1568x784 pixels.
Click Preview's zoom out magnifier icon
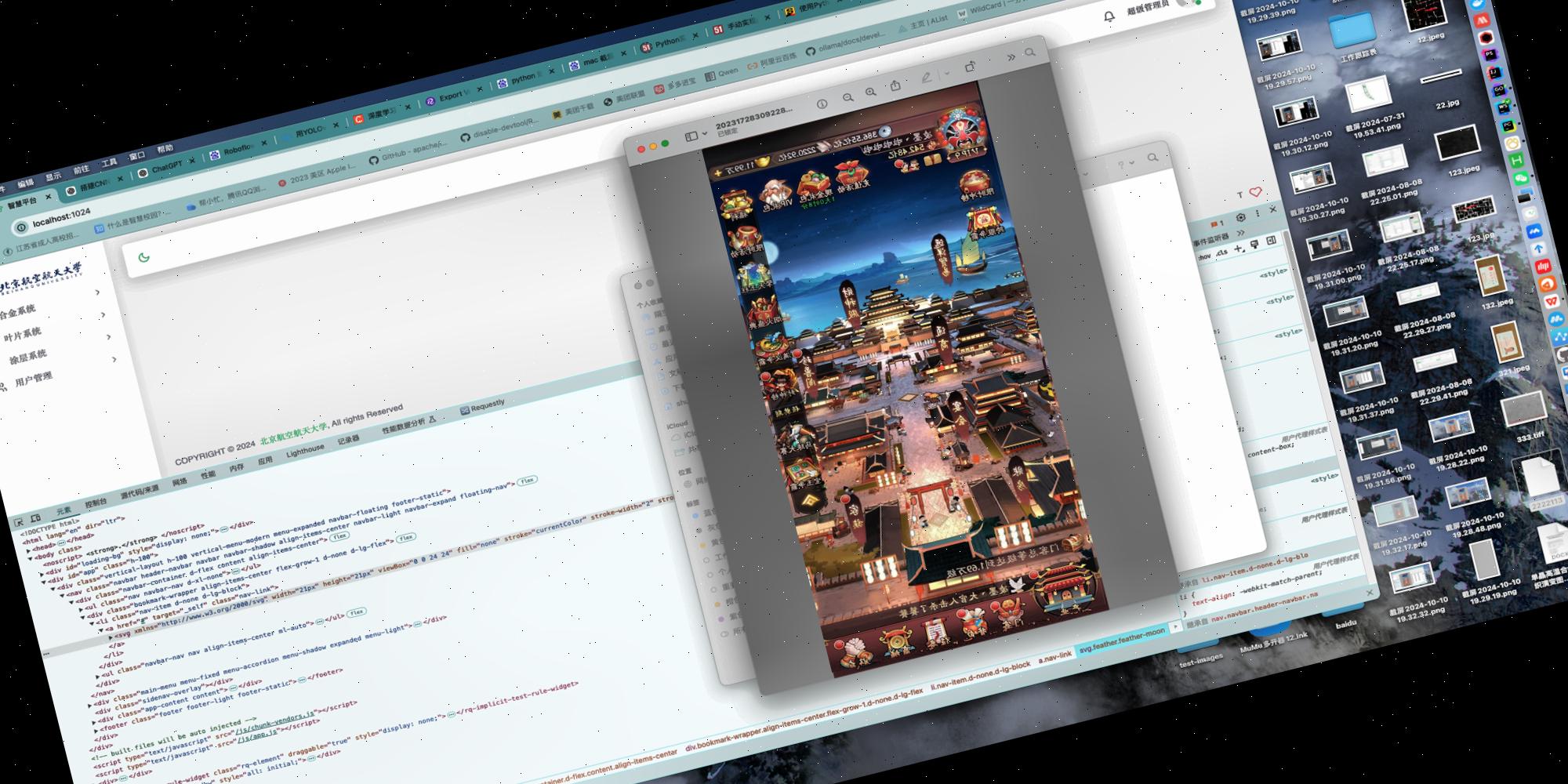pos(848,98)
